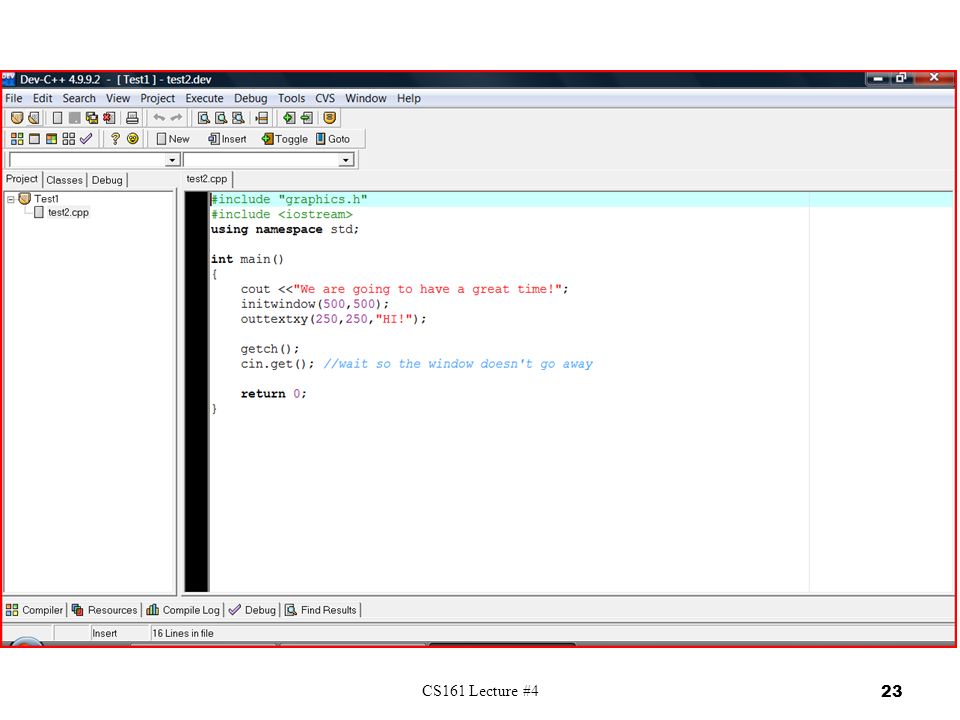This screenshot has height=720, width=960.
Task: Open the Debug menu
Action: coord(250,98)
